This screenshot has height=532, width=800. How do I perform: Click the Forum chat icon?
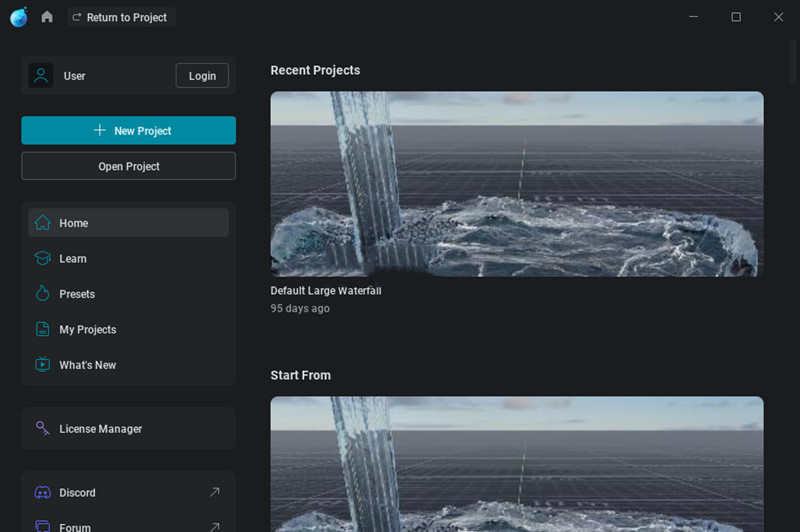(42, 526)
